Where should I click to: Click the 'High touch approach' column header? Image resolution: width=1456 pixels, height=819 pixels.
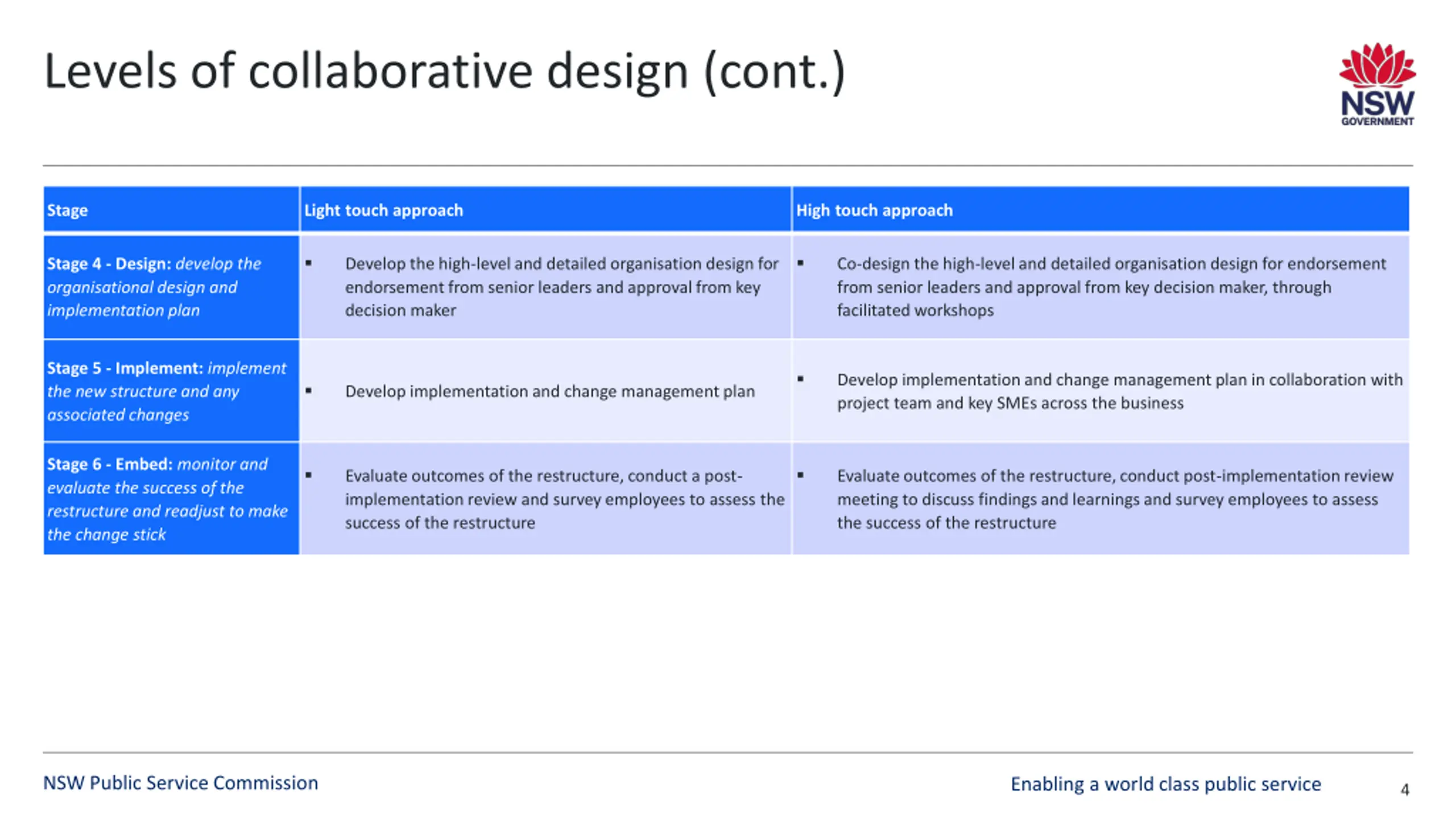1101,210
